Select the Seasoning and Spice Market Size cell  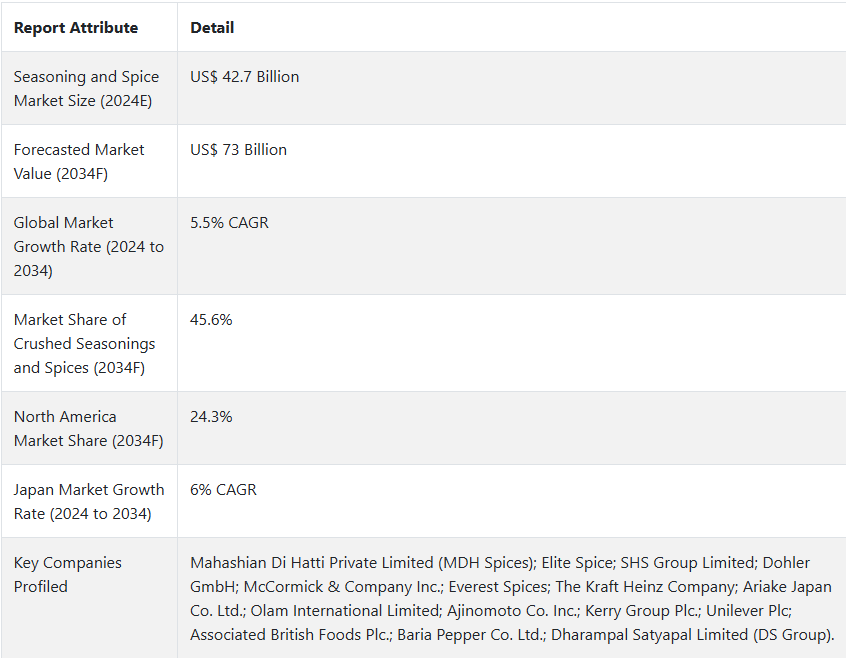click(x=90, y=88)
